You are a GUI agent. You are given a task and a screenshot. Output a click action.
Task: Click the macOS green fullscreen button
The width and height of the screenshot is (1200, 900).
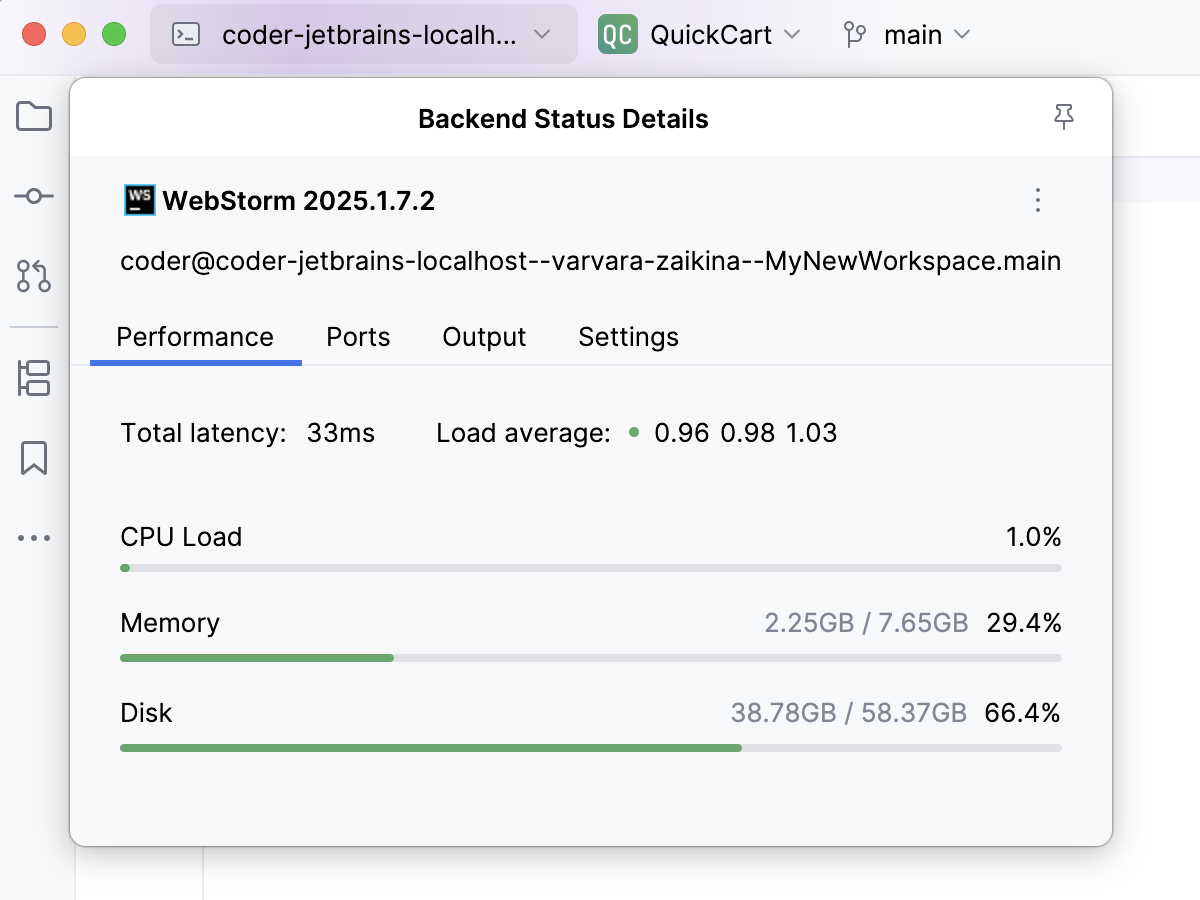pyautogui.click(x=114, y=35)
